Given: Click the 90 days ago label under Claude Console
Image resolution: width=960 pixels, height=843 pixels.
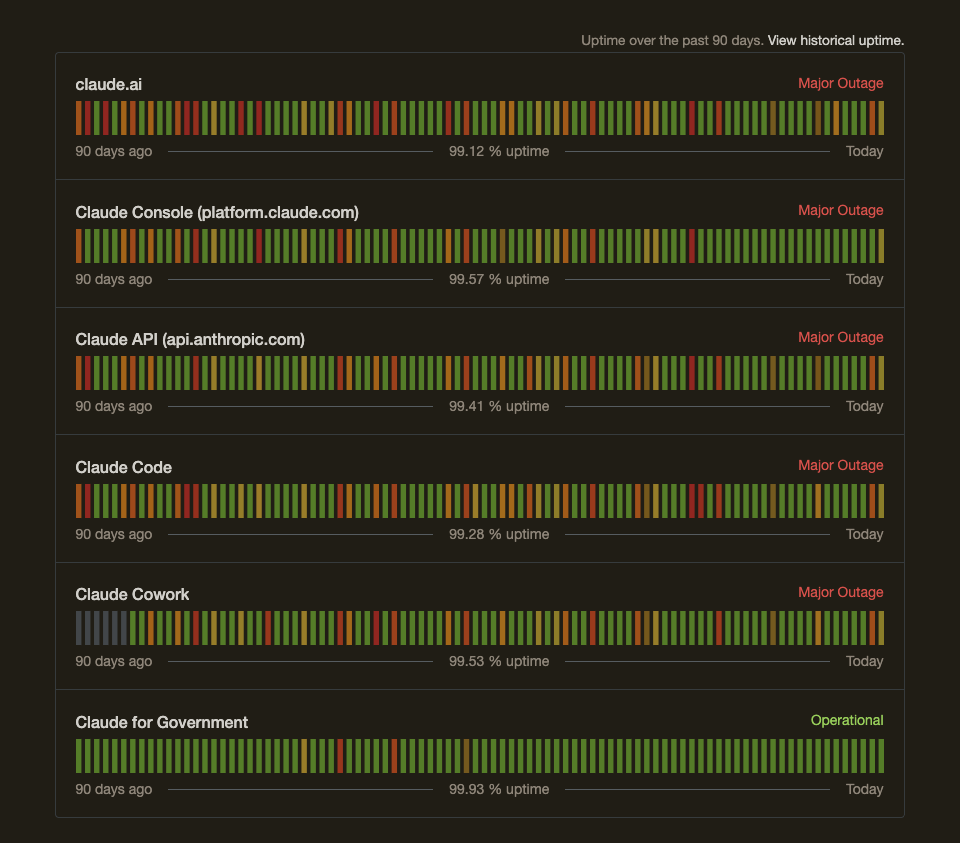Looking at the screenshot, I should coord(114,279).
